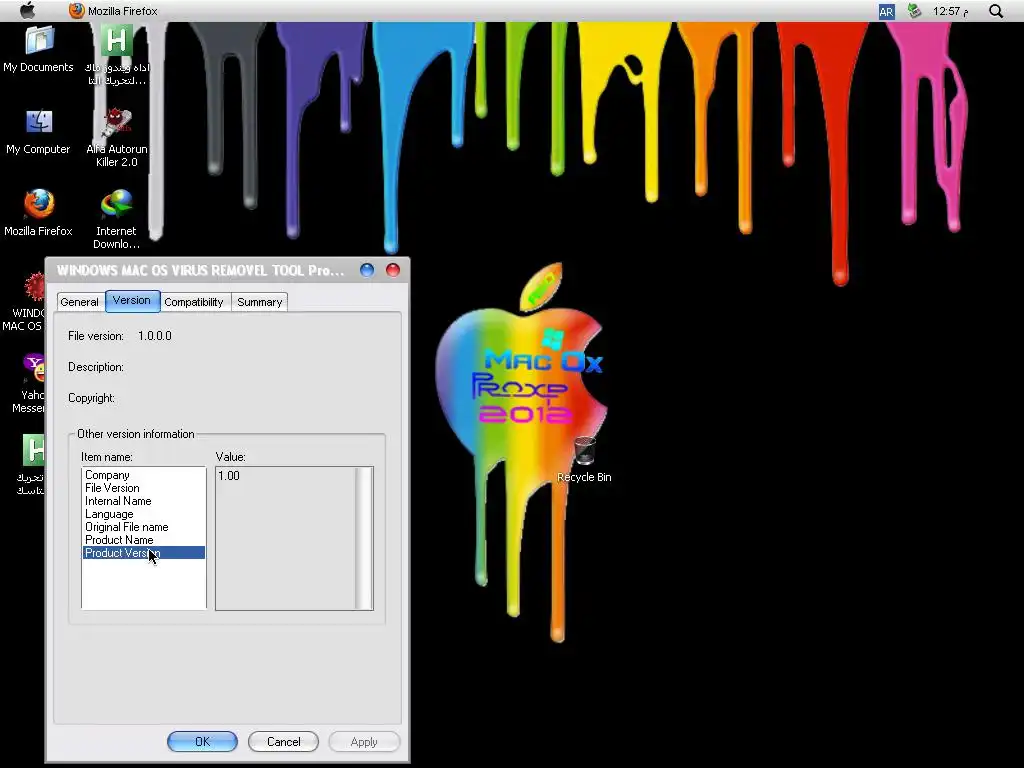Click the blue help button in the dialog title bar
Screen dimensions: 1024x768
click(367, 270)
